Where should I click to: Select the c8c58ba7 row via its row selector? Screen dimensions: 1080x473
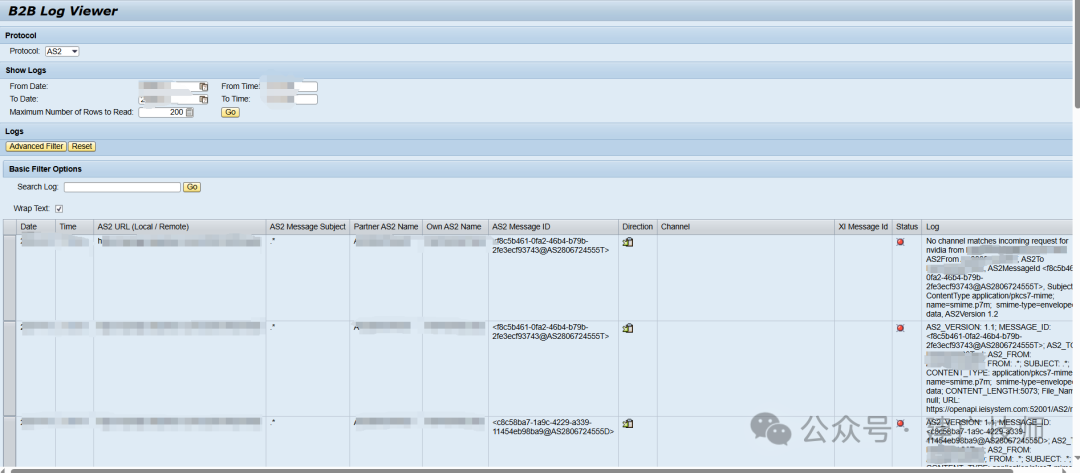tap(10, 441)
